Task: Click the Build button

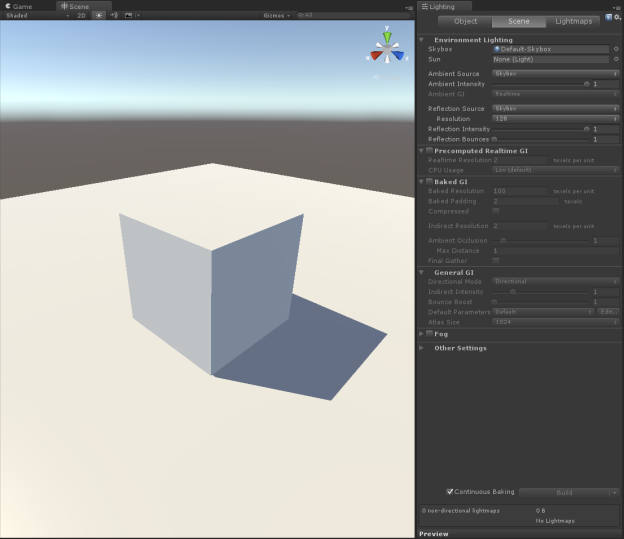Action: point(563,492)
